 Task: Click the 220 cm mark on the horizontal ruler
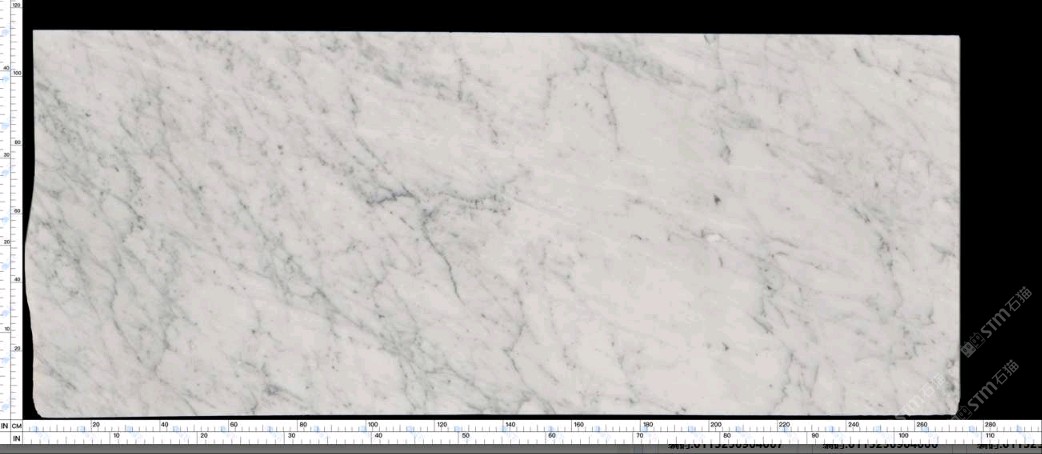(785, 424)
